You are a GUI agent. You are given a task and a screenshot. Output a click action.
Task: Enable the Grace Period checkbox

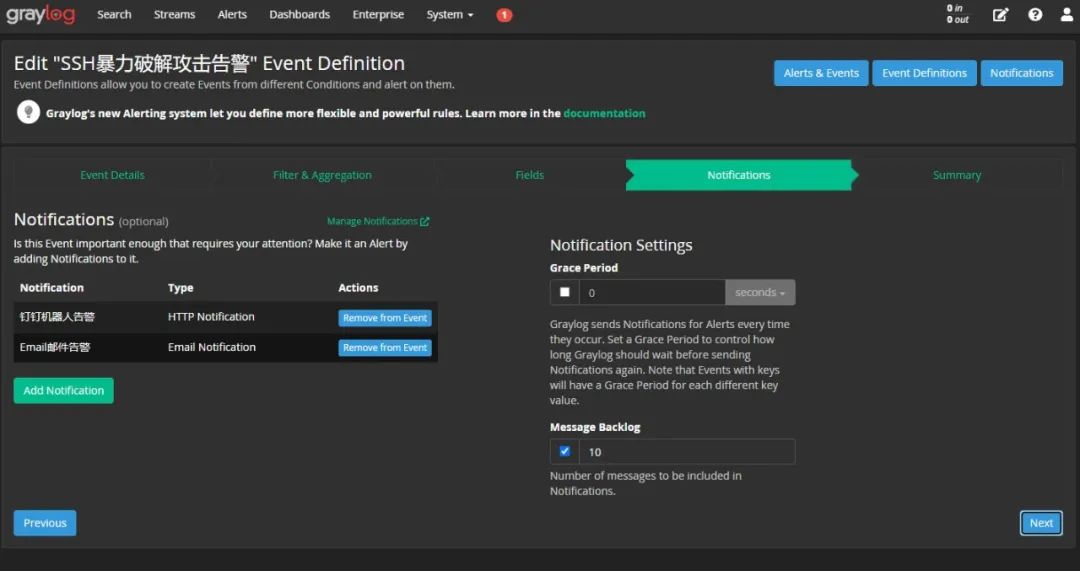564,292
